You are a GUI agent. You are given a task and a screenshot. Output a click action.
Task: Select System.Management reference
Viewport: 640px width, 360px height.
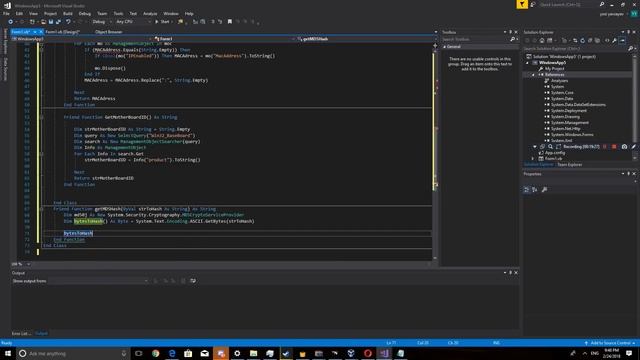coord(570,122)
